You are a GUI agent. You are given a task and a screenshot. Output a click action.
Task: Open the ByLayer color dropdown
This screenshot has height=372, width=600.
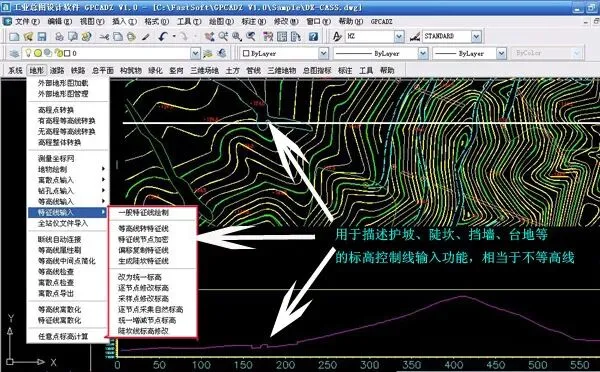323,54
